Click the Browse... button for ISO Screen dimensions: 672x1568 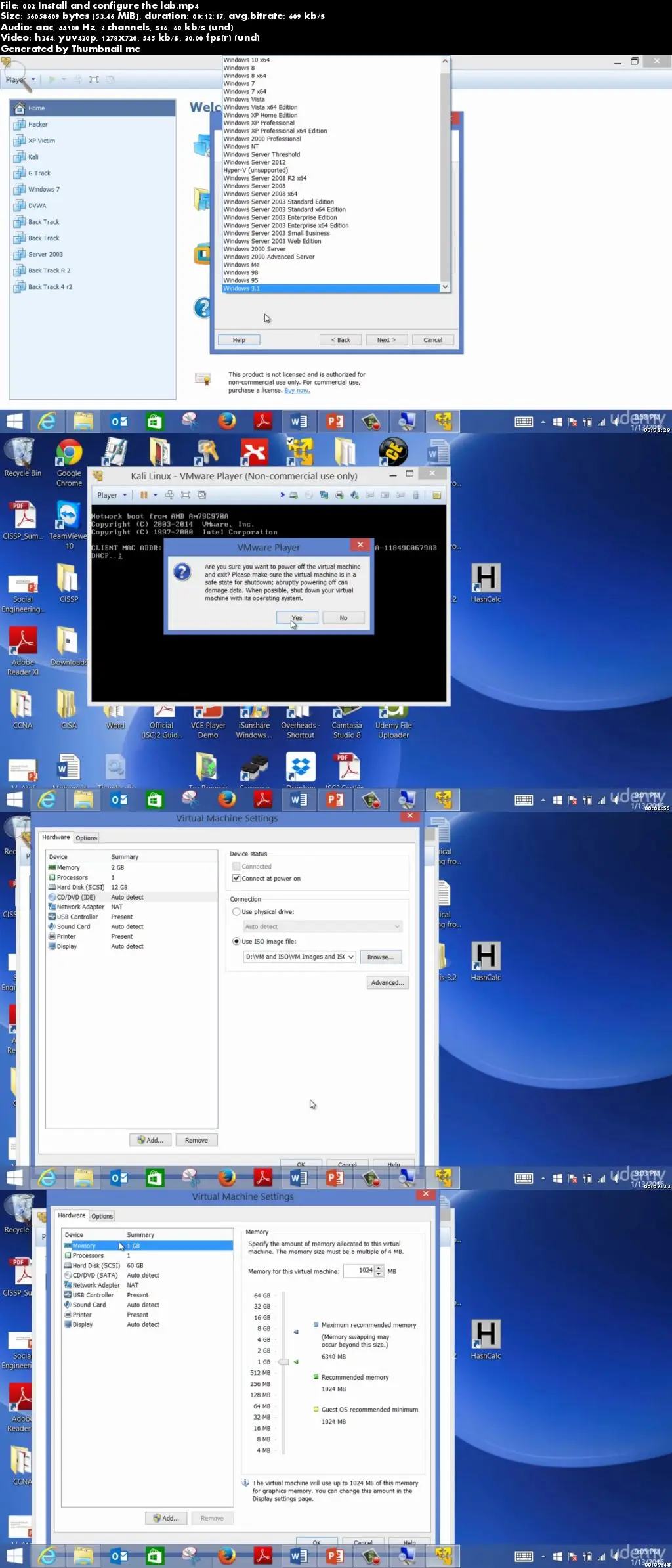(380, 957)
